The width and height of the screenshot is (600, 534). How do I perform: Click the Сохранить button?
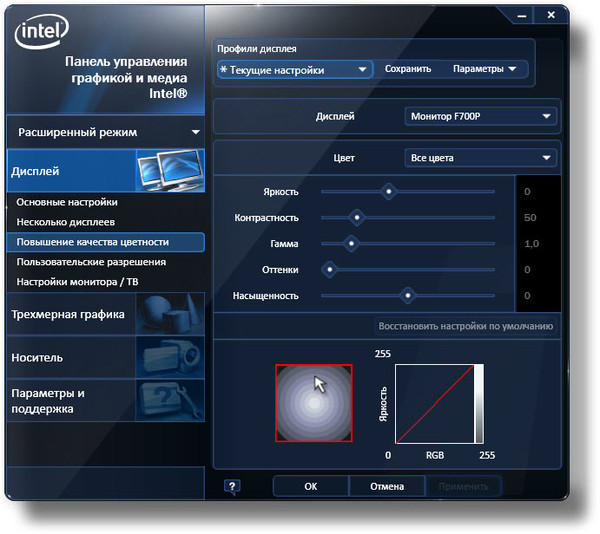coord(408,69)
